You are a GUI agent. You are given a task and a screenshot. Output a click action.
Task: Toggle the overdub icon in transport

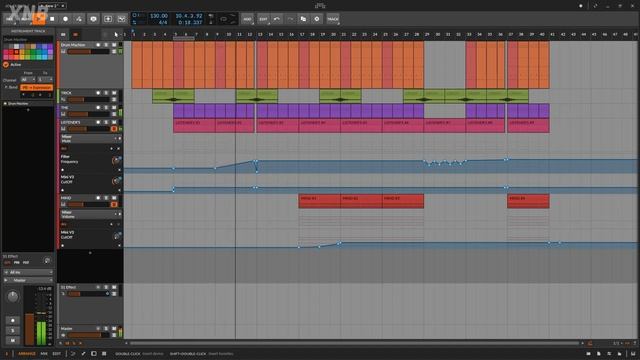(x=93, y=19)
